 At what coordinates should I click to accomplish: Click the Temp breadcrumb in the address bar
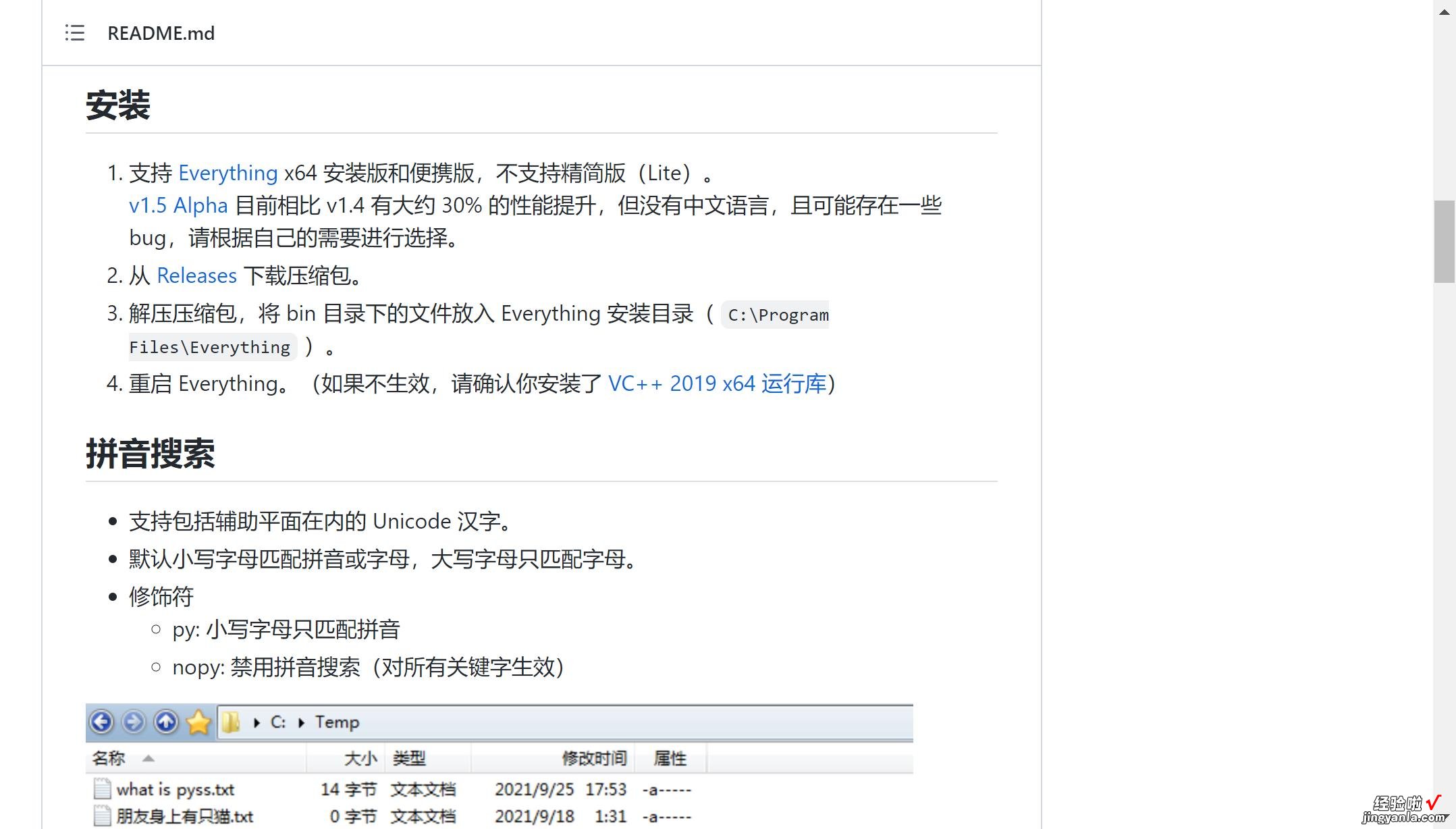[337, 722]
